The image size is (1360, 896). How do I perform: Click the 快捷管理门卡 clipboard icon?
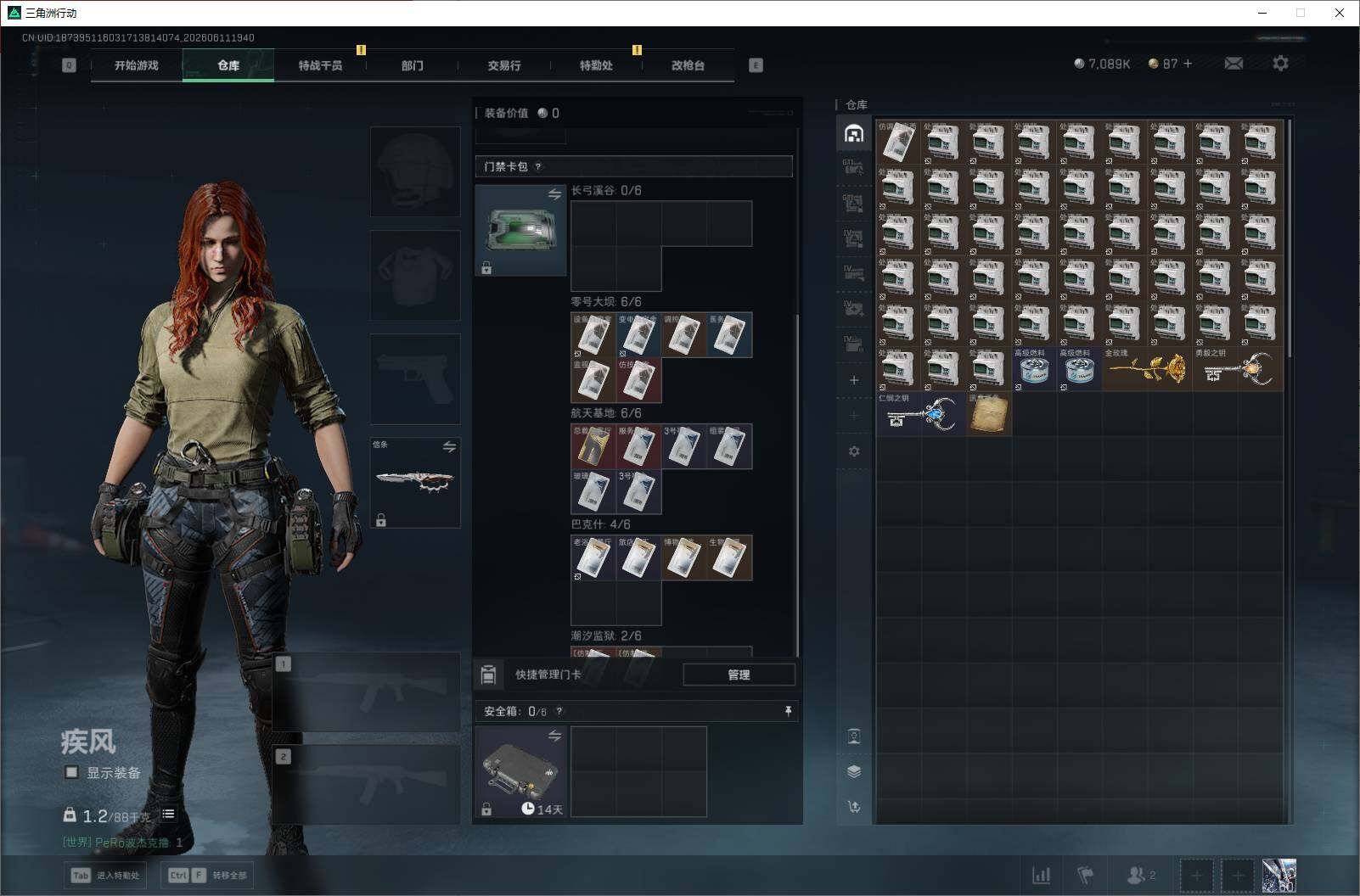[488, 675]
